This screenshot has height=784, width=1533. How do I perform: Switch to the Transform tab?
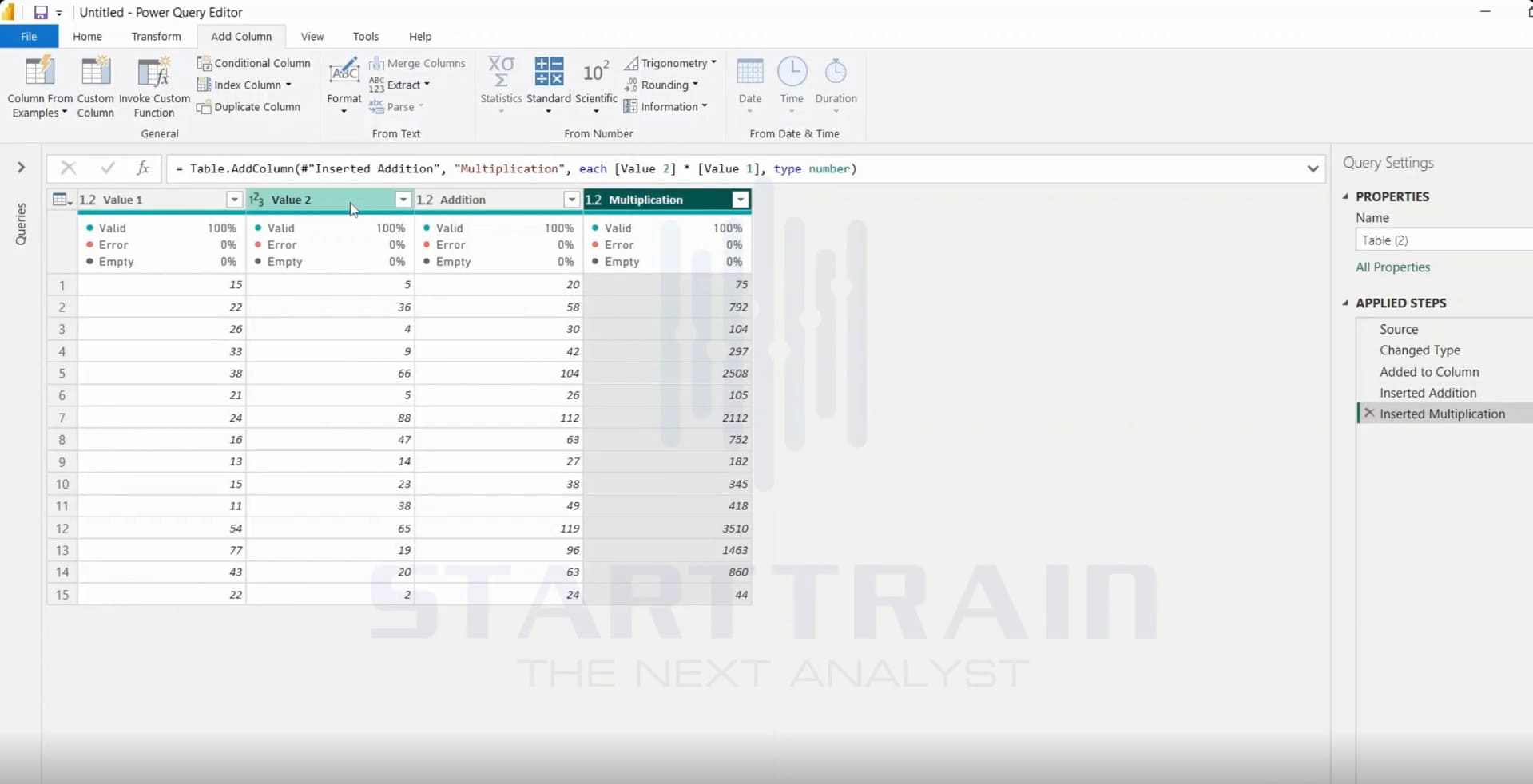tap(156, 37)
